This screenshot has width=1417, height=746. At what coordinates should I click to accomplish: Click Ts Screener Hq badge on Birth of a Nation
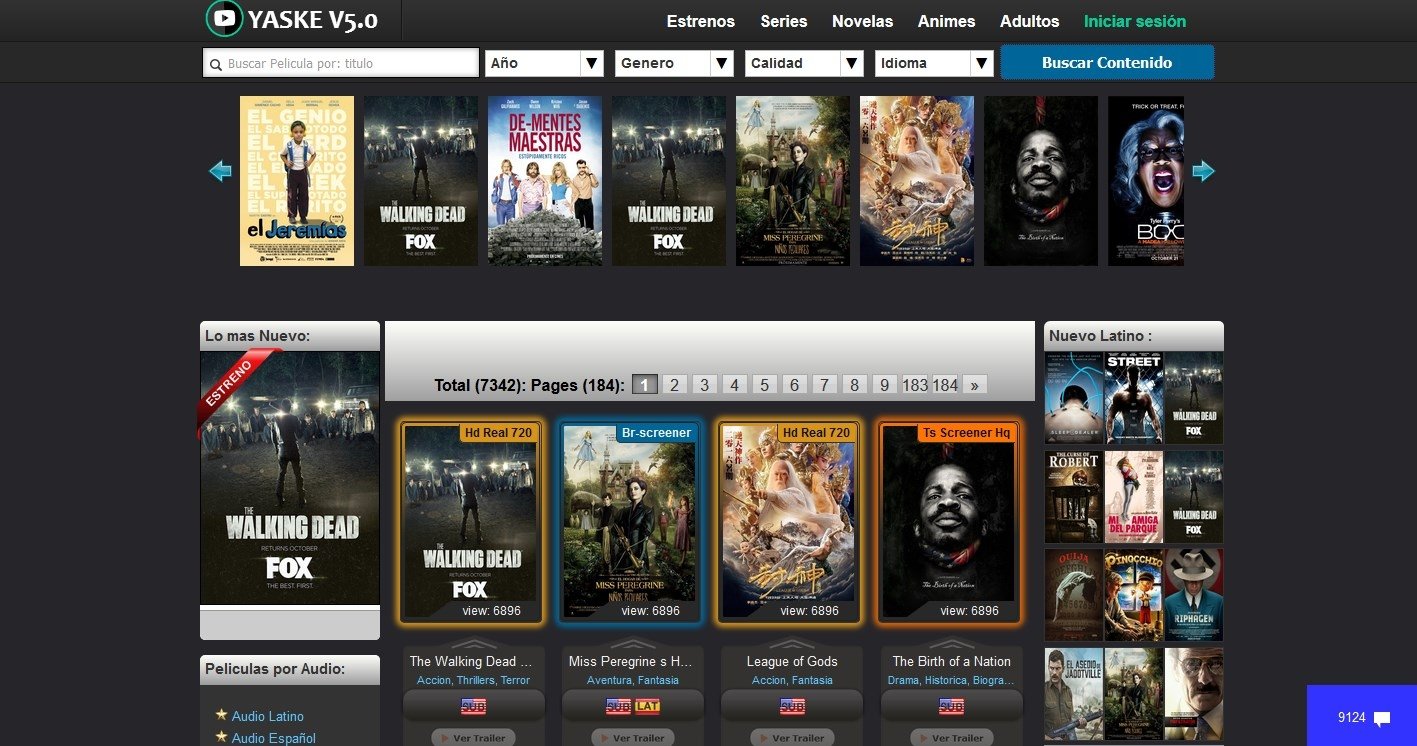(x=967, y=433)
